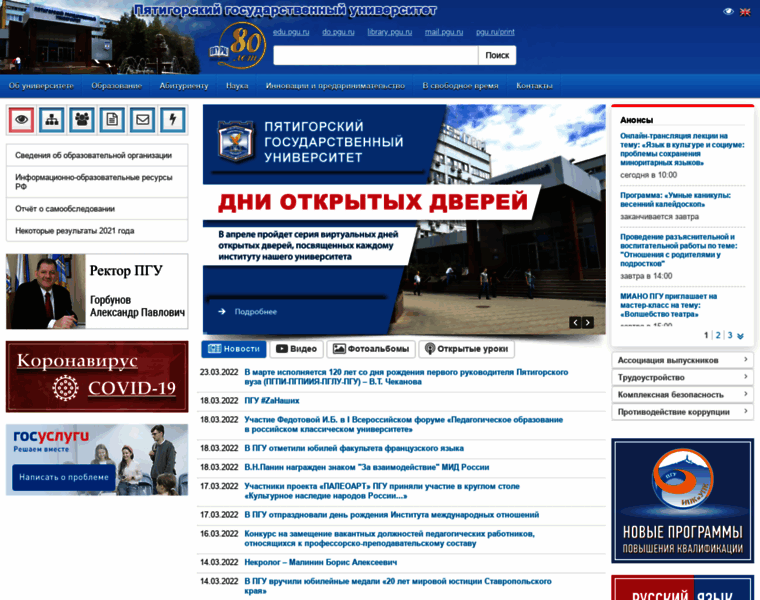Open library.pgu.ru link

[390, 32]
